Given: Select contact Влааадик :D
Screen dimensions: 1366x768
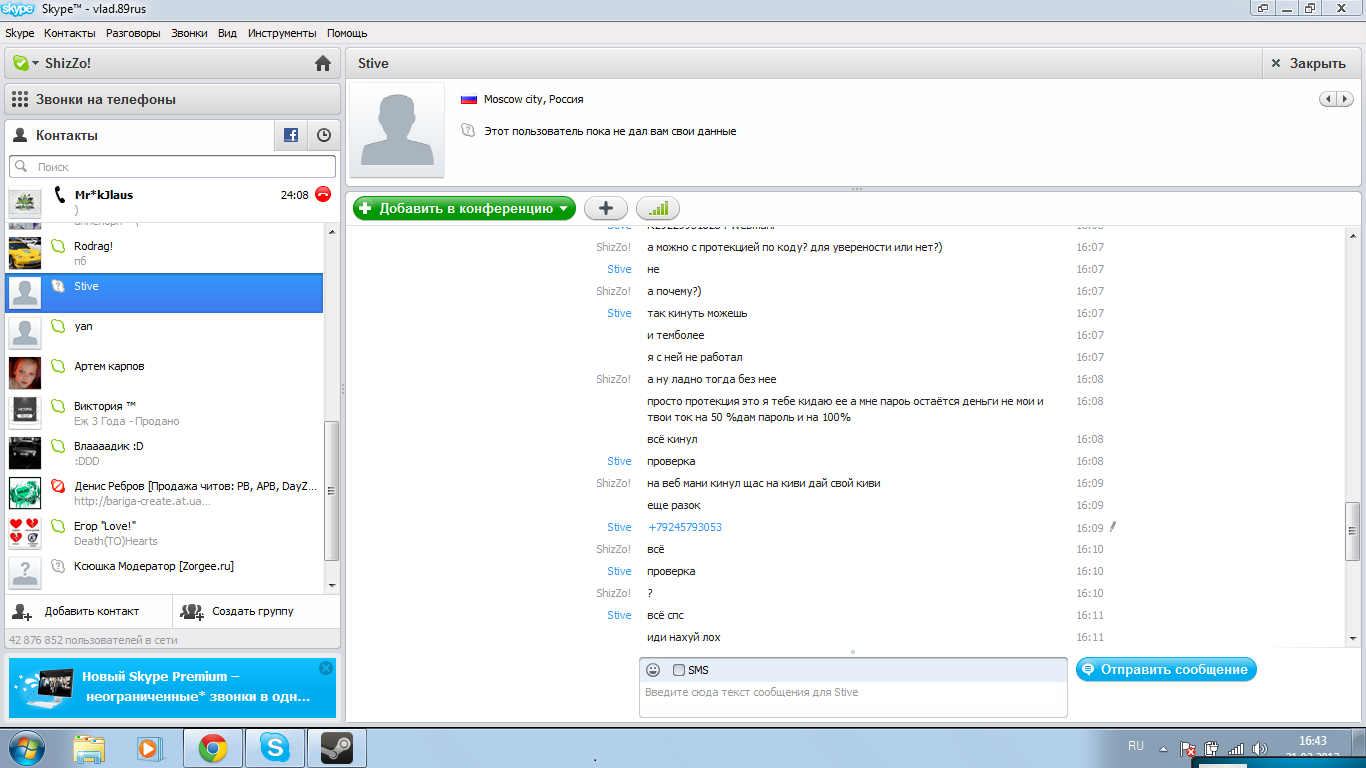Looking at the screenshot, I should coord(164,453).
